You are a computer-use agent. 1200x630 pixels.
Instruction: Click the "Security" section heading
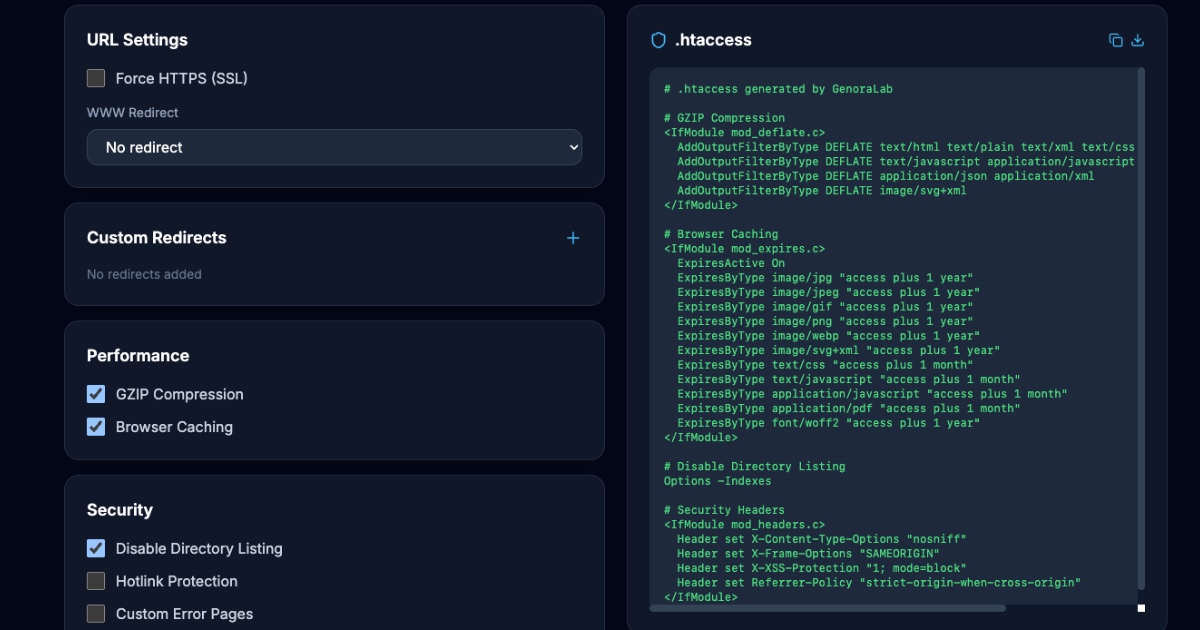tap(120, 510)
